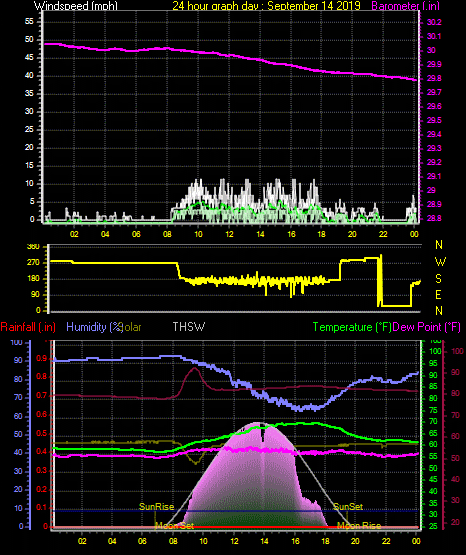Click the THSW legend label

189,327
